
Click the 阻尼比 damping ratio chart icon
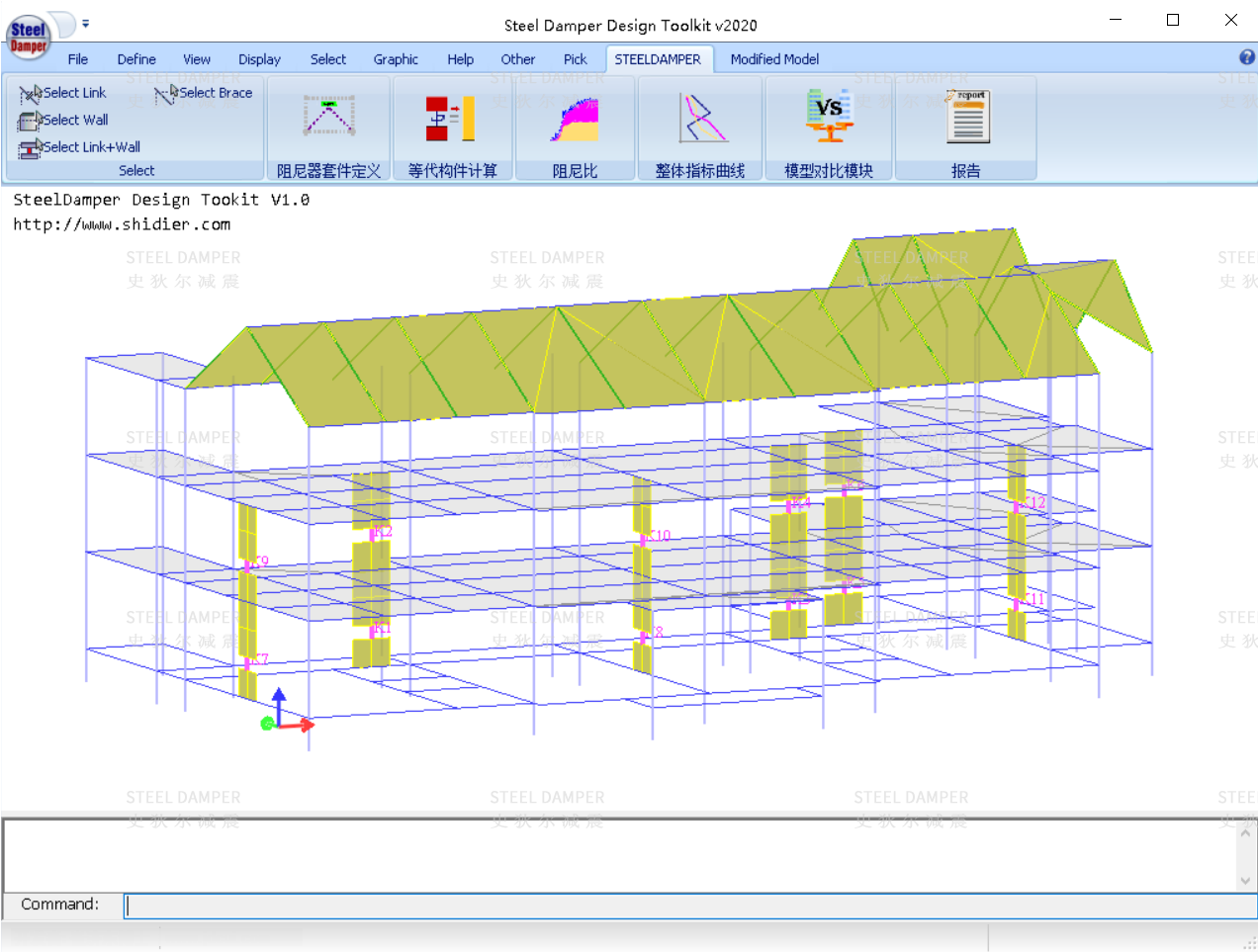coord(575,119)
